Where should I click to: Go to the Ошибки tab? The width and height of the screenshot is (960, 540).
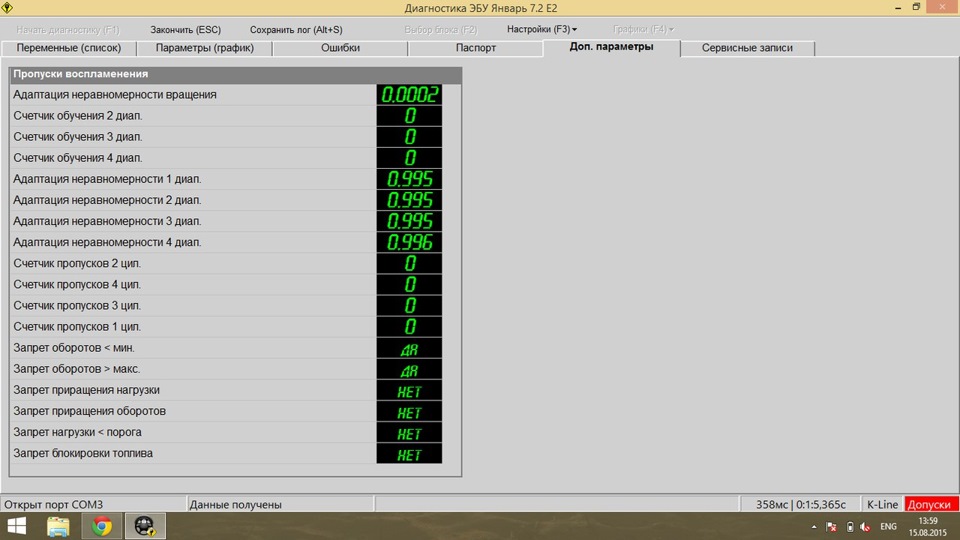pos(340,48)
